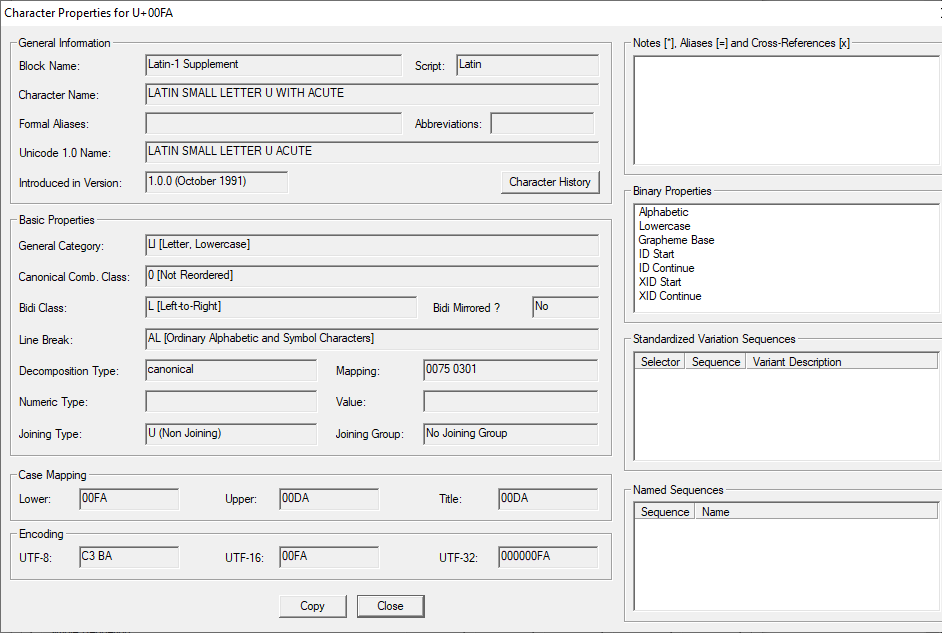Choose Grapheme Base property entry
Image resolution: width=942 pixels, height=633 pixels.
[x=676, y=240]
